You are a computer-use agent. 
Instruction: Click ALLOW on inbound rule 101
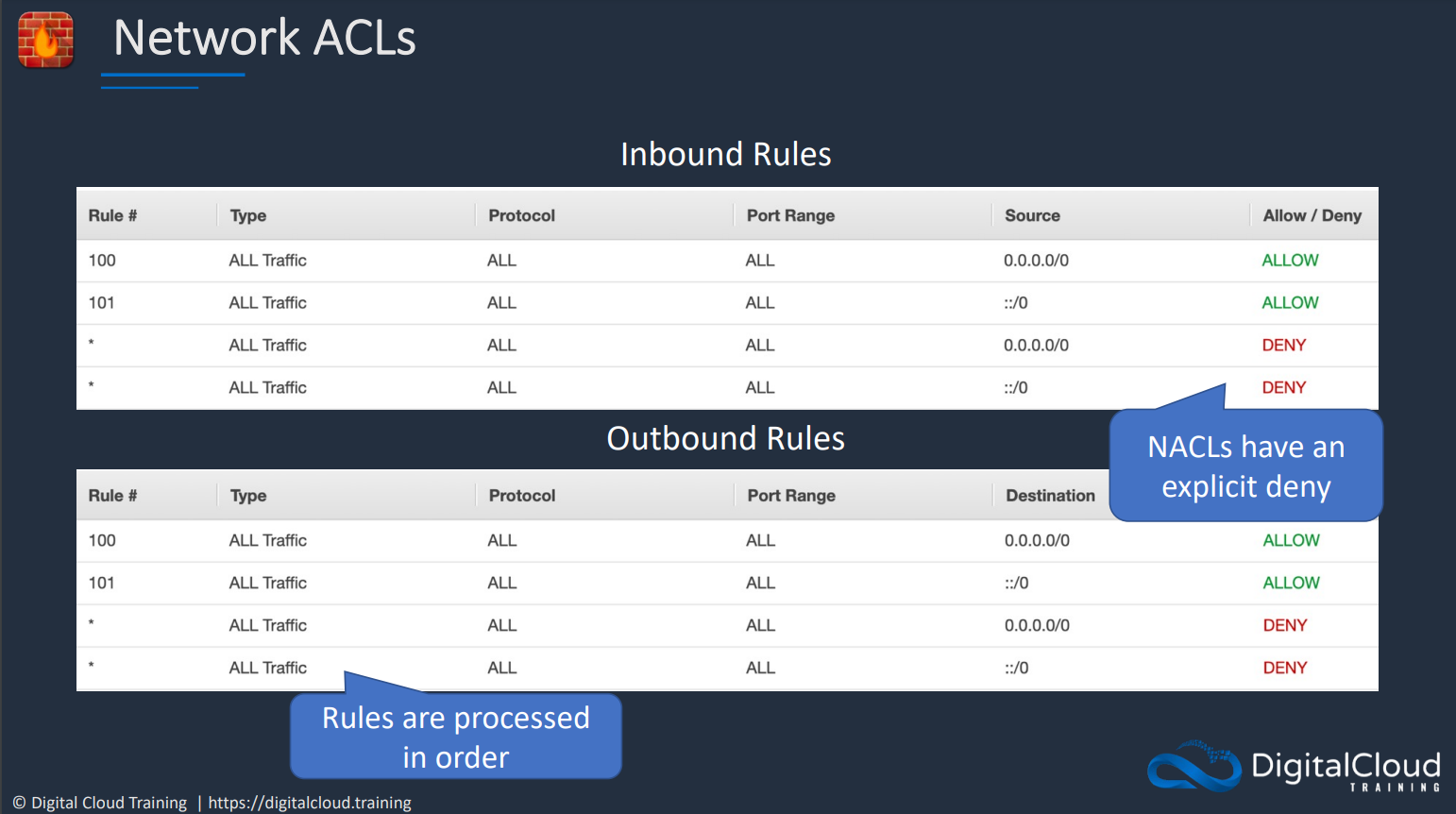coord(1290,303)
